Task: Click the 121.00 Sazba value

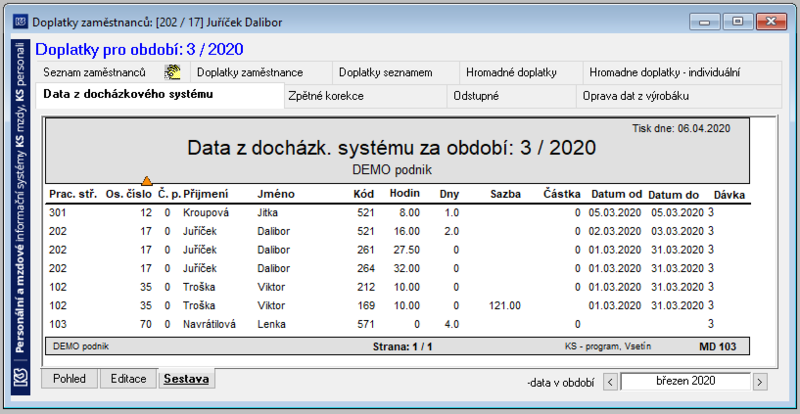Action: pos(505,306)
